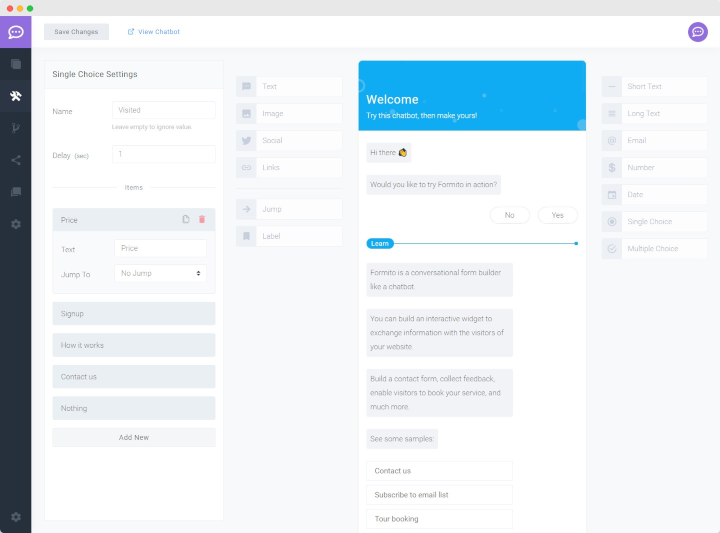This screenshot has width=720, height=533.
Task: Select Subscribe to email list sample
Action: 439,495
